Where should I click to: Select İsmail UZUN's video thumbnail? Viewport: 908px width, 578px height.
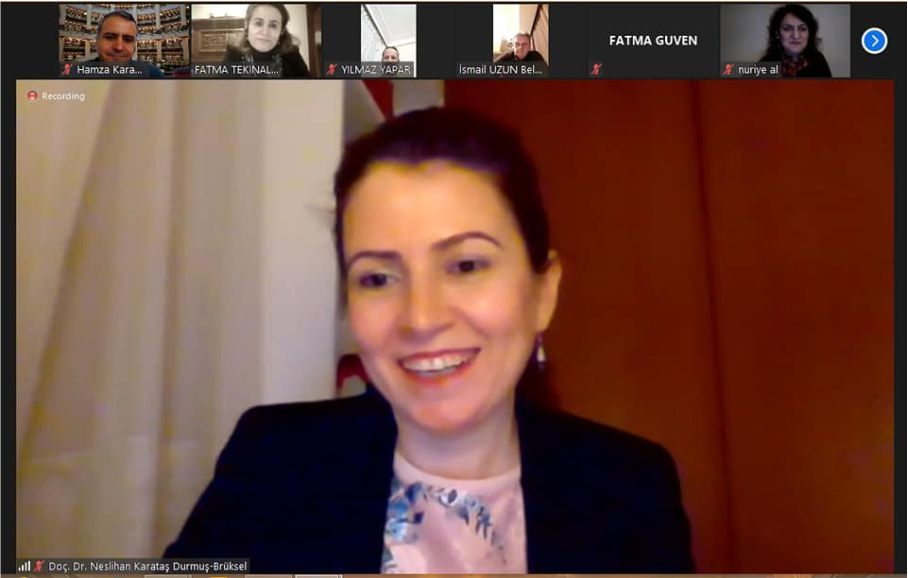[520, 41]
